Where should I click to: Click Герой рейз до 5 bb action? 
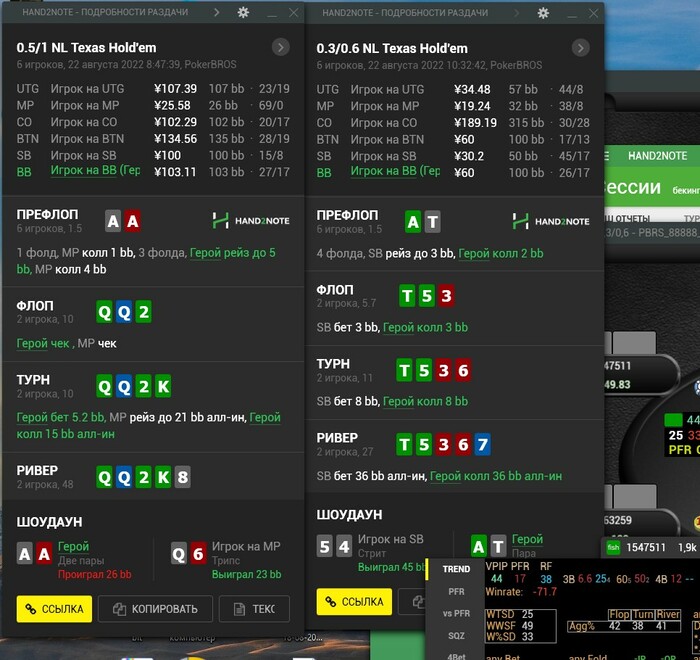[x=233, y=253]
